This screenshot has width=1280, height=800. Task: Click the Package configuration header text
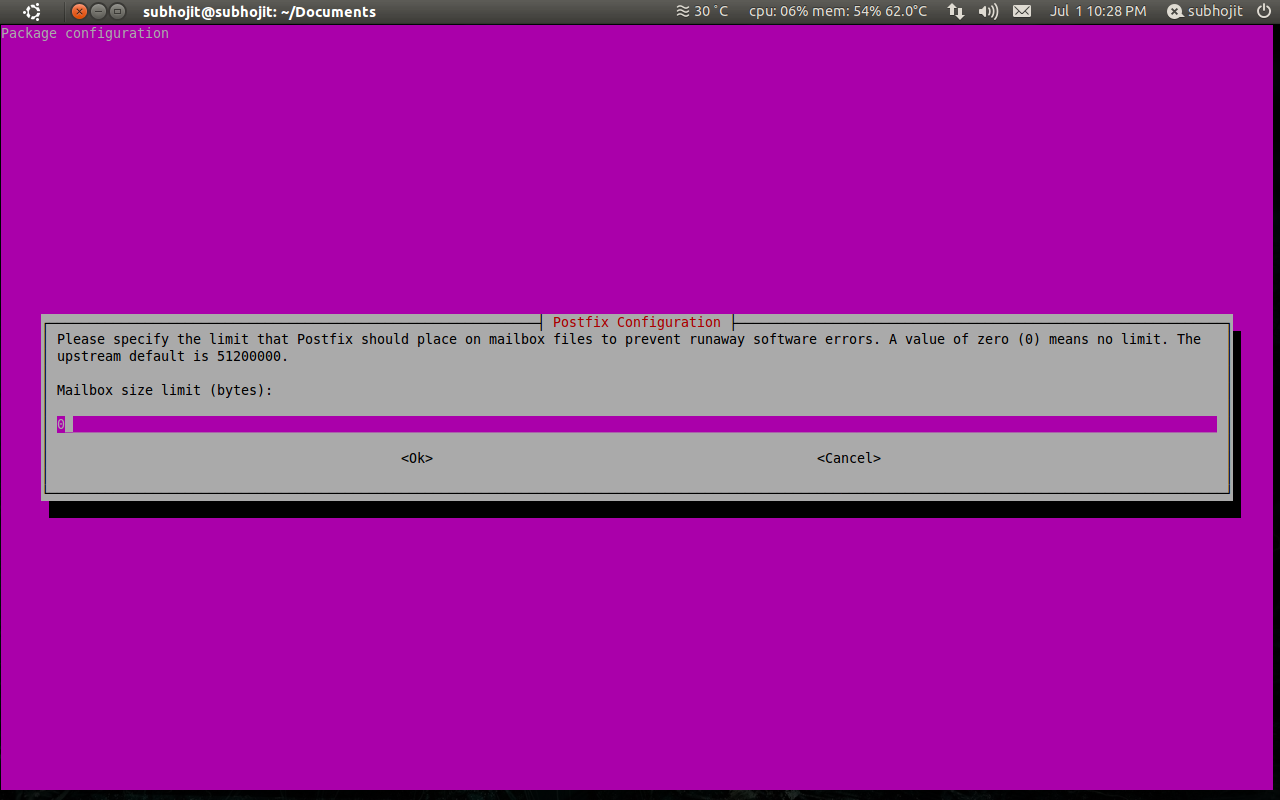point(85,33)
